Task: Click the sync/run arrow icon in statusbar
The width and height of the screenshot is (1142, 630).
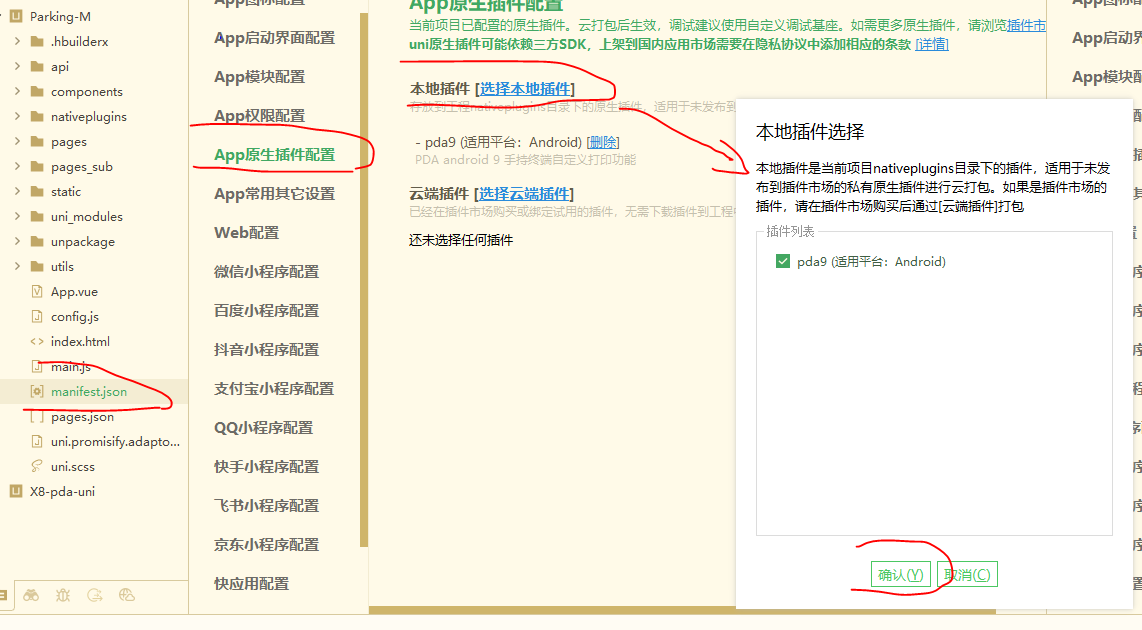Action: click(94, 595)
